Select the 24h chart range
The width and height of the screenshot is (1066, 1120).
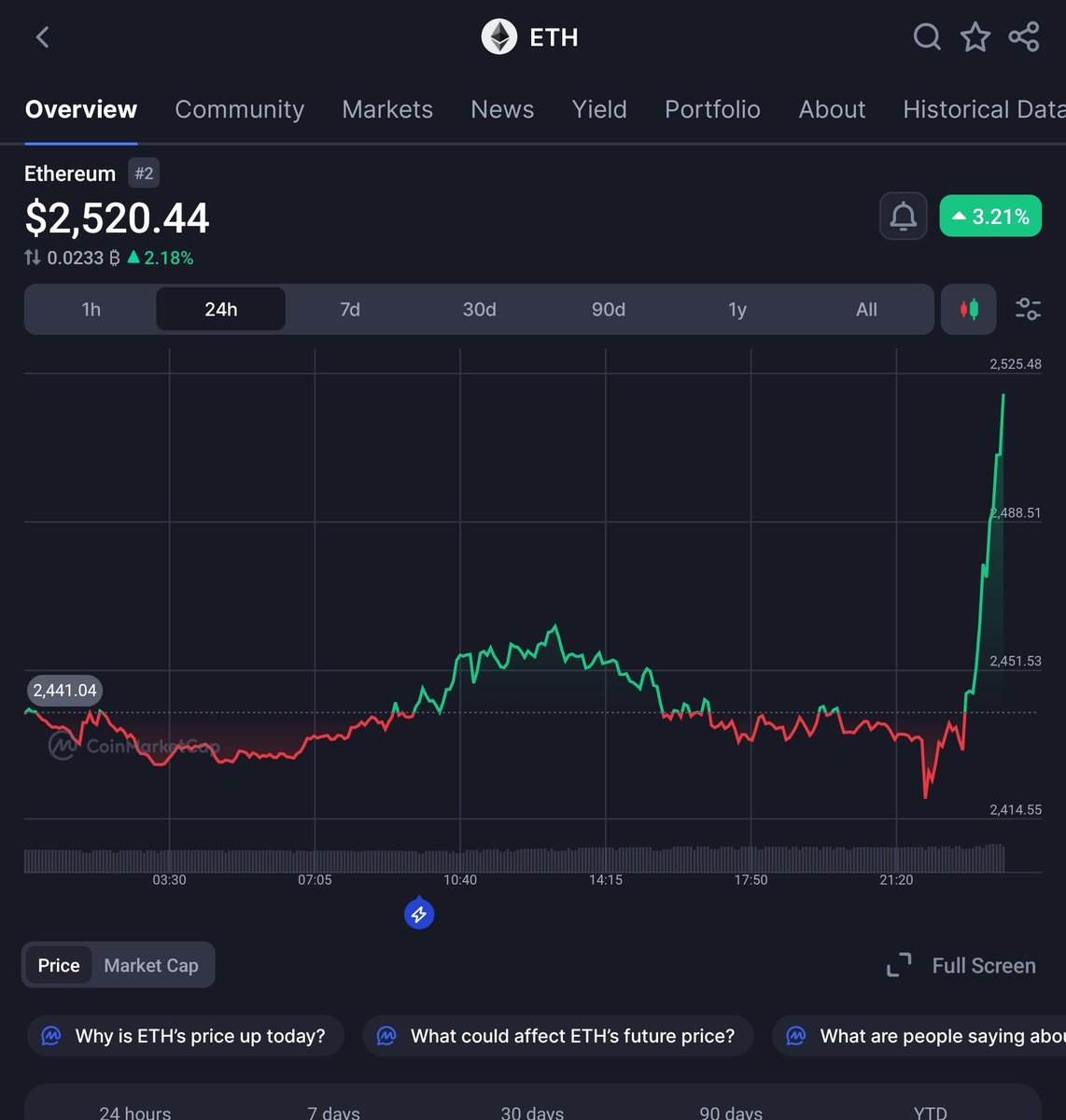pos(220,309)
